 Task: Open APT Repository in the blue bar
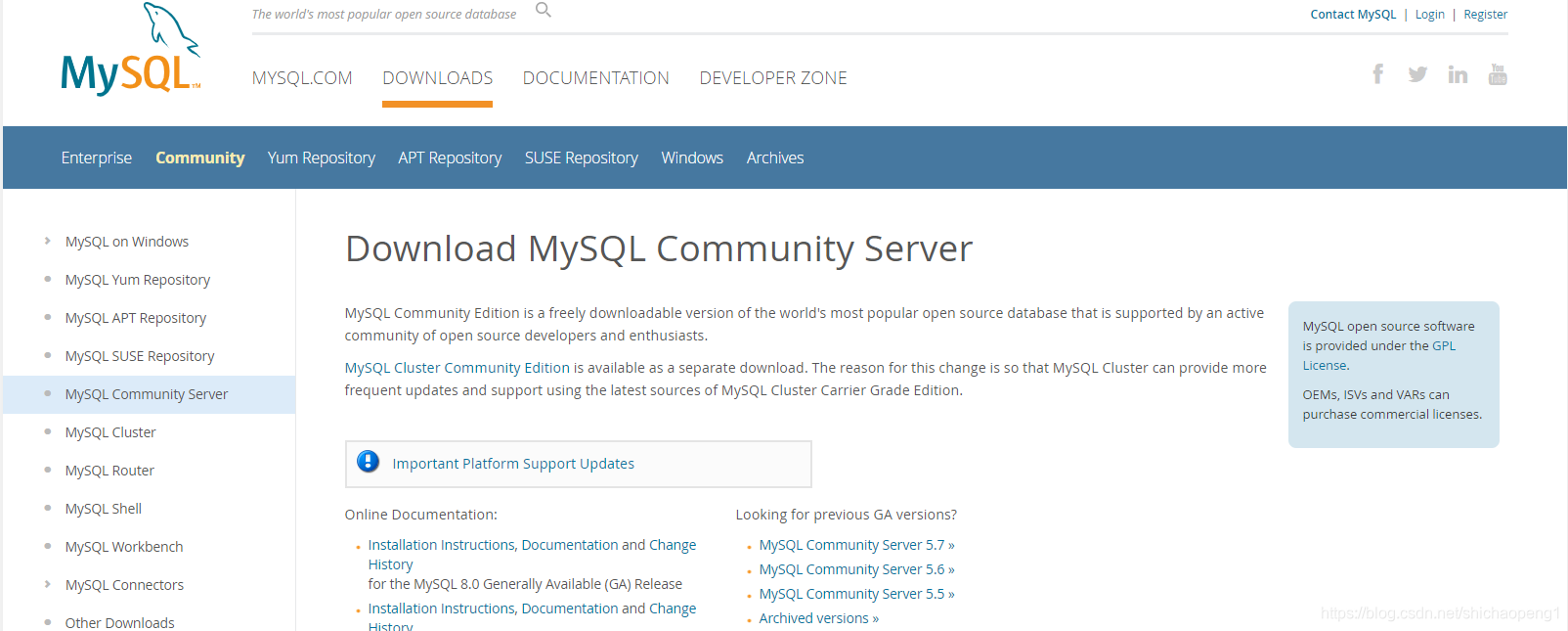pyautogui.click(x=450, y=158)
